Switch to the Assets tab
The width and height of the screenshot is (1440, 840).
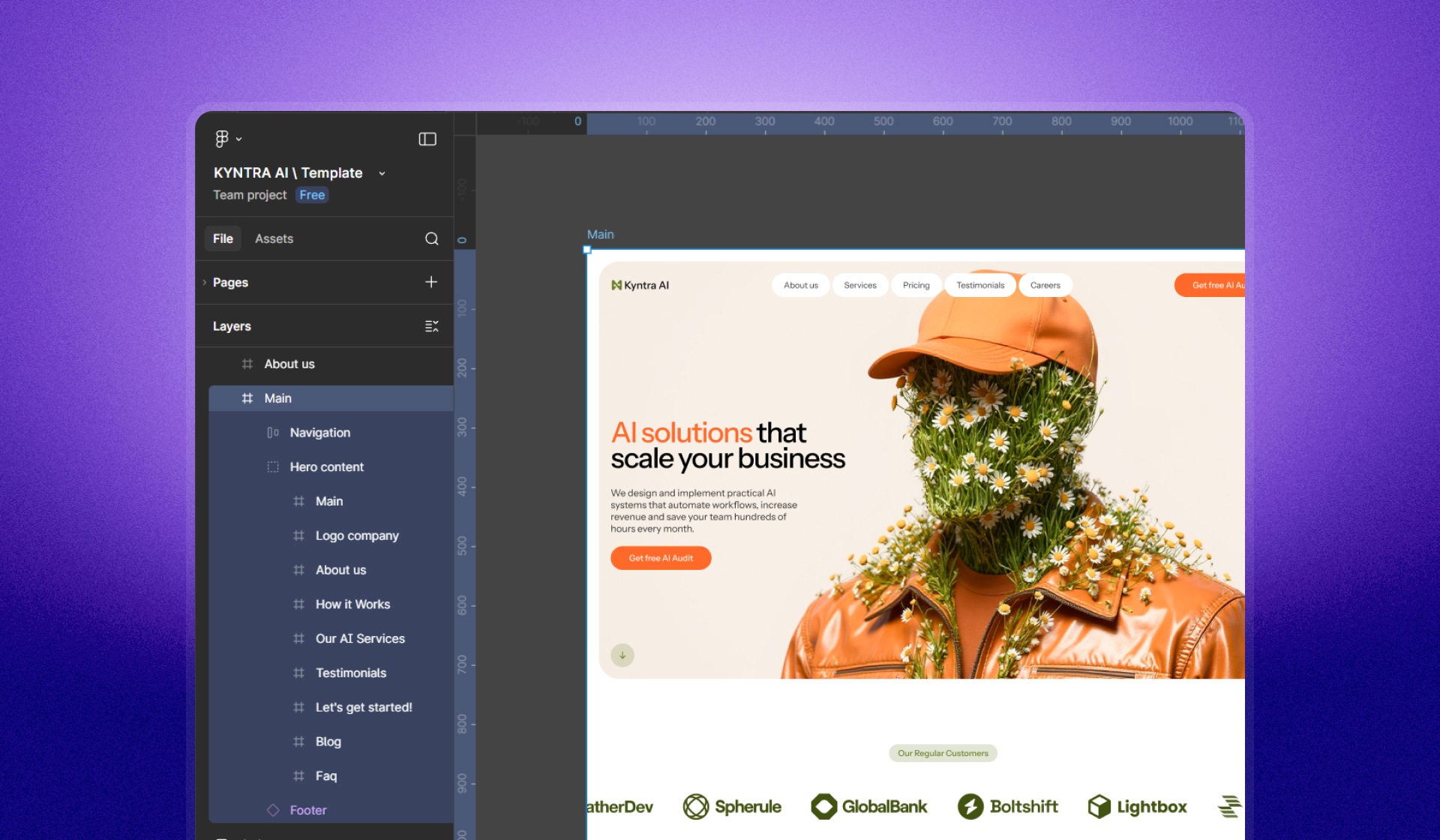pyautogui.click(x=274, y=238)
